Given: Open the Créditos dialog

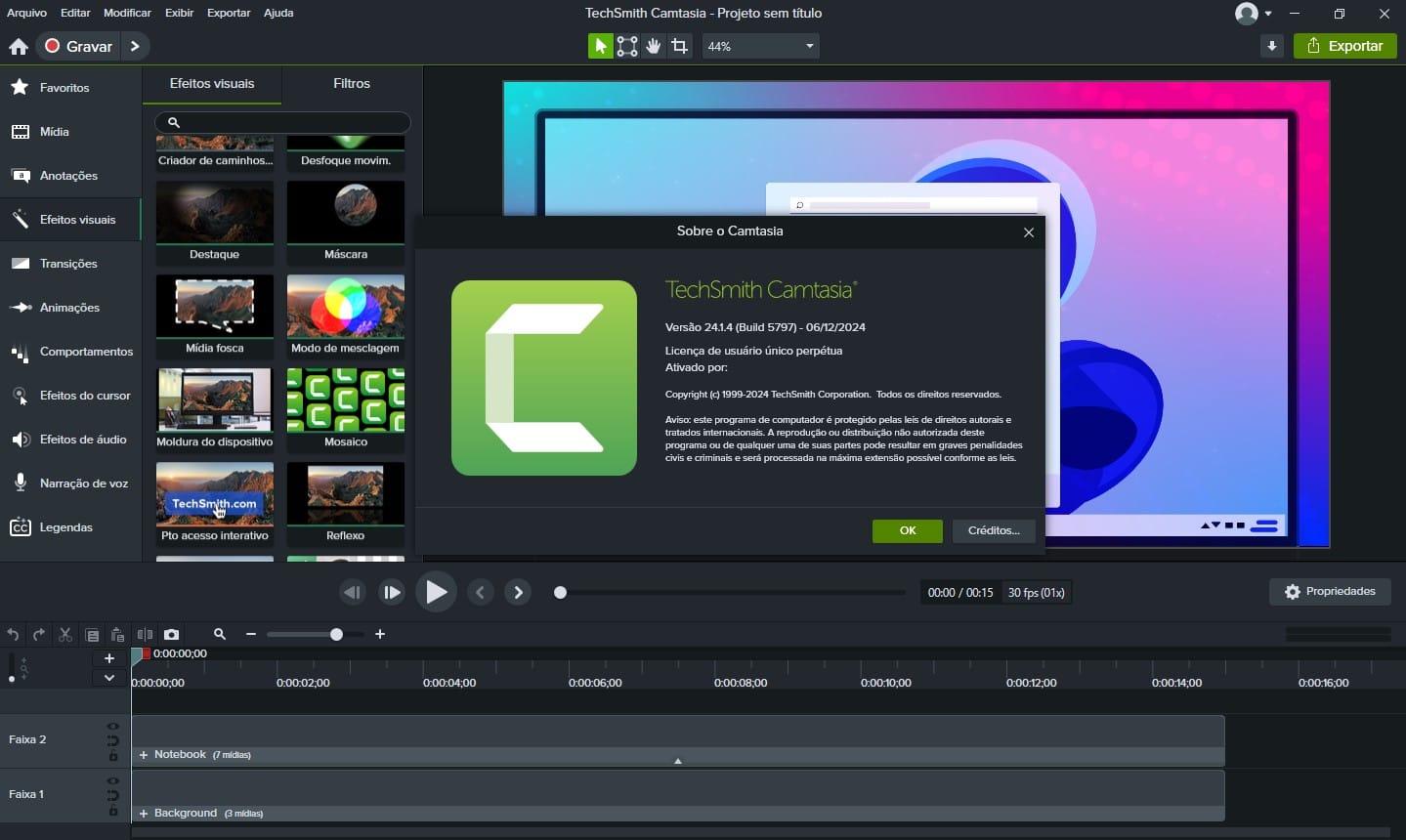Looking at the screenshot, I should point(993,530).
